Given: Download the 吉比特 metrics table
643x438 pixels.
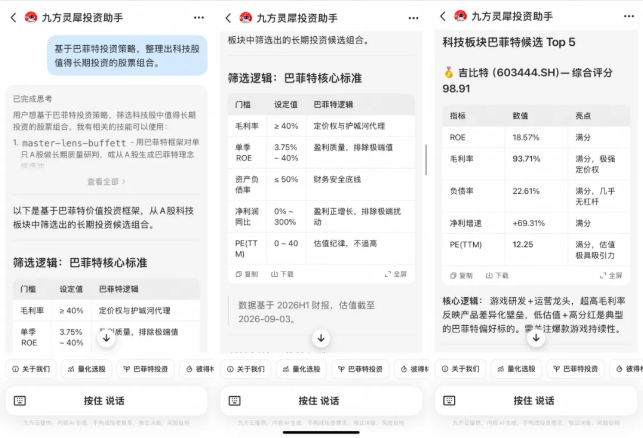Looking at the screenshot, I should pyautogui.click(x=497, y=276).
